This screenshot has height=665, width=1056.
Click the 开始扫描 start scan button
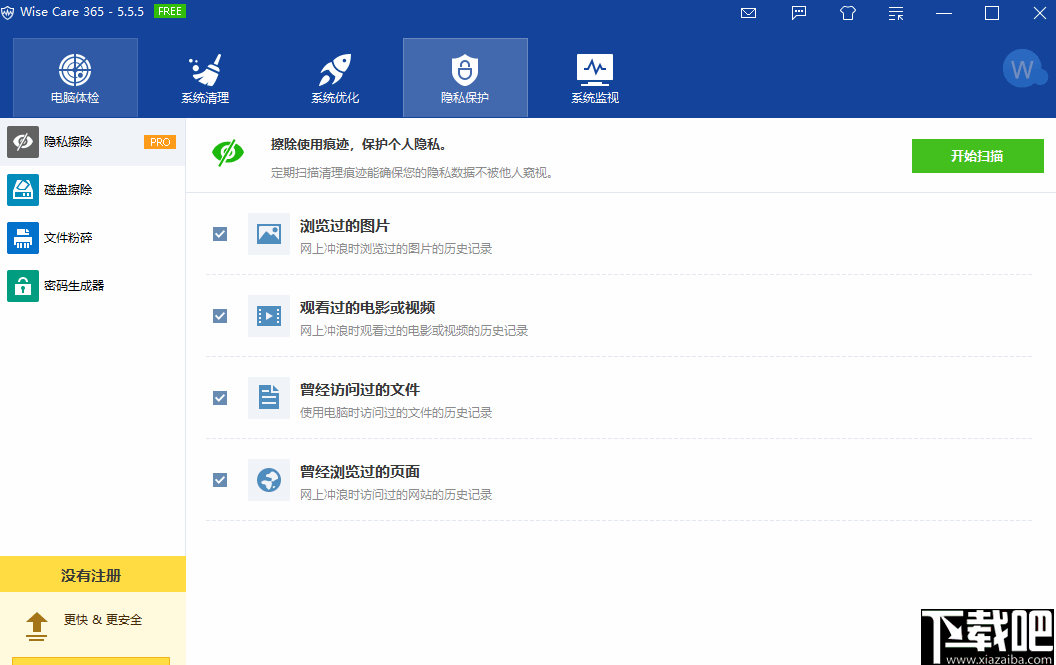pyautogui.click(x=977, y=156)
